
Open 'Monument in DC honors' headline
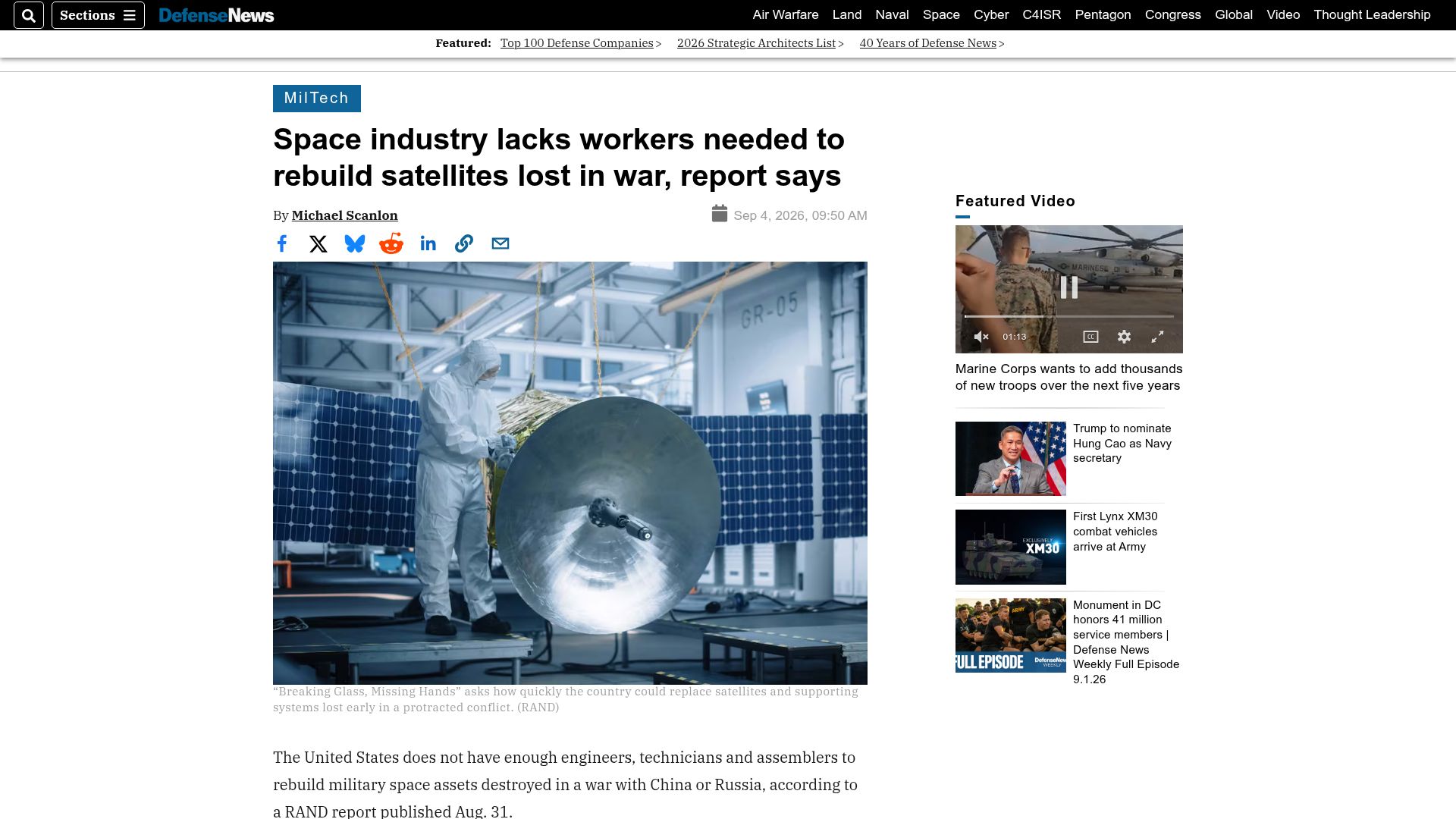tap(1126, 642)
